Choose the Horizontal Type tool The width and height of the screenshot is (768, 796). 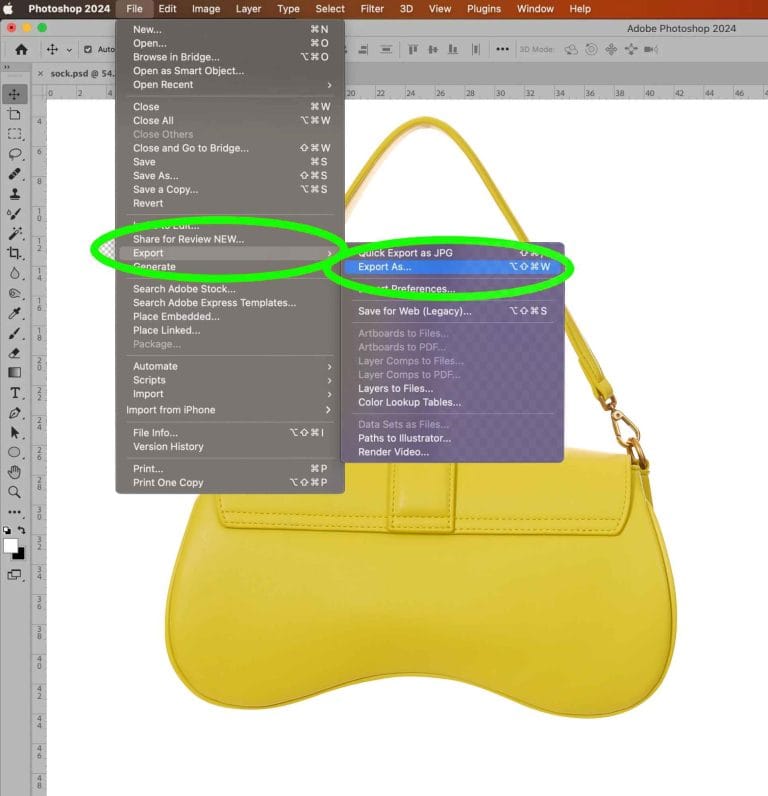point(14,393)
